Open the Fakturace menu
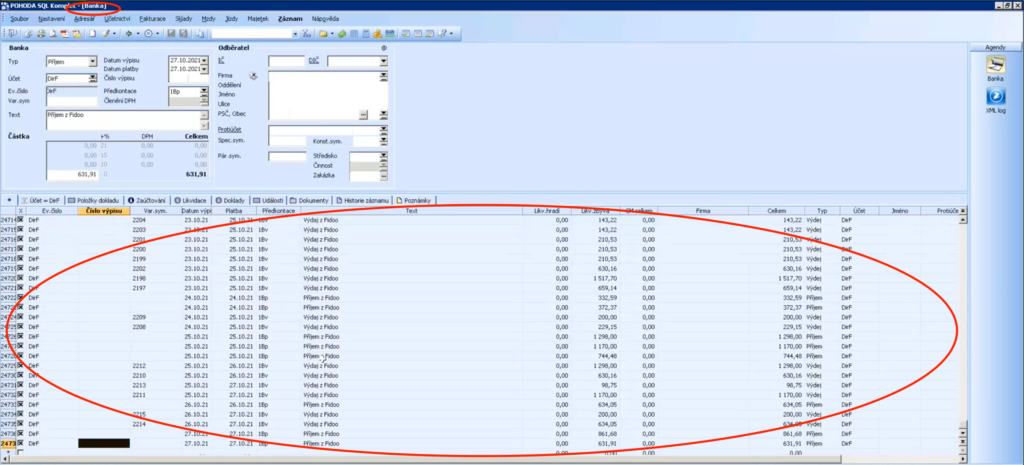Screen dimensions: 1024x465 click(153, 19)
